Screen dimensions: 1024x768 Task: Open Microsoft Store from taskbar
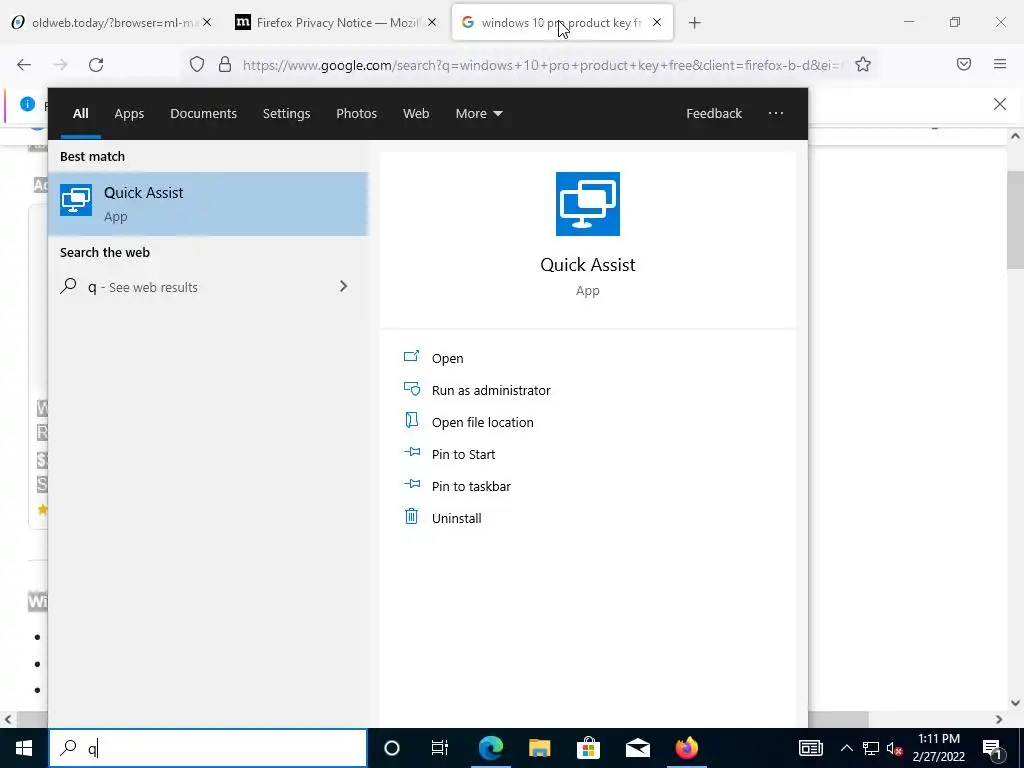pyautogui.click(x=588, y=748)
